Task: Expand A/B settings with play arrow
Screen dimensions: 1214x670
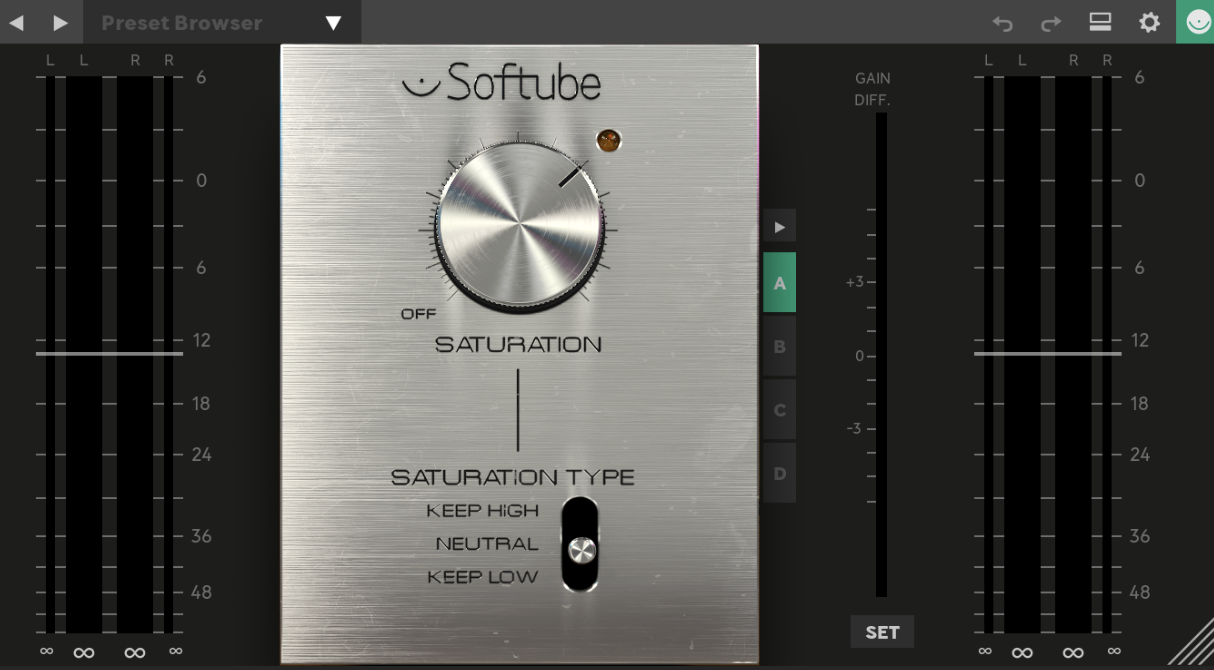Action: (780, 227)
